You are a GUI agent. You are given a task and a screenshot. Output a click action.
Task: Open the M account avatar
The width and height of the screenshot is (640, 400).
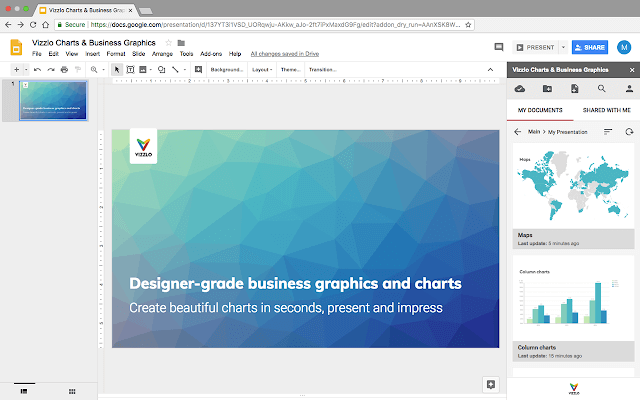624,47
